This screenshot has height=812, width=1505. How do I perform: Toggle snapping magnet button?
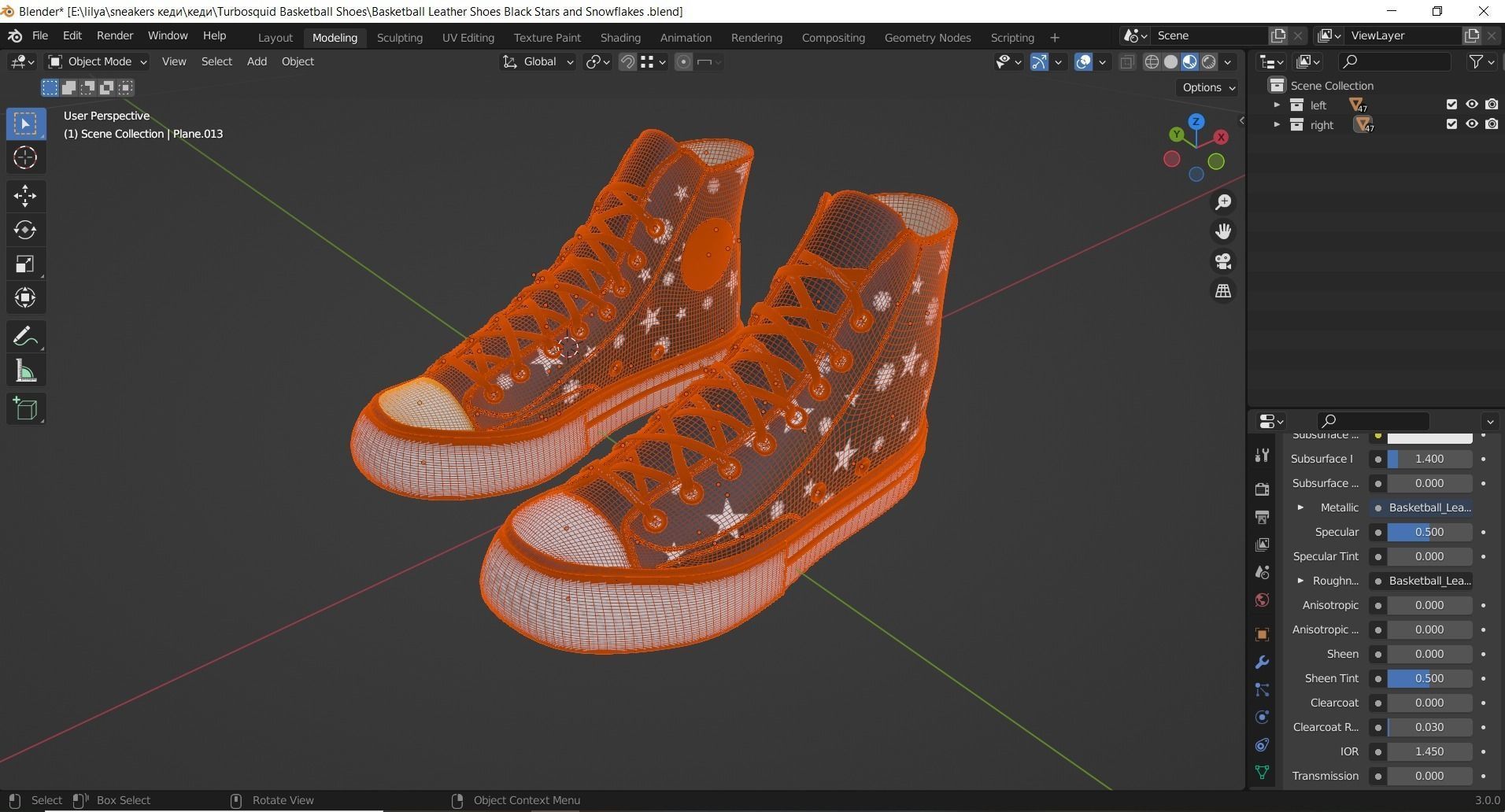[x=627, y=62]
